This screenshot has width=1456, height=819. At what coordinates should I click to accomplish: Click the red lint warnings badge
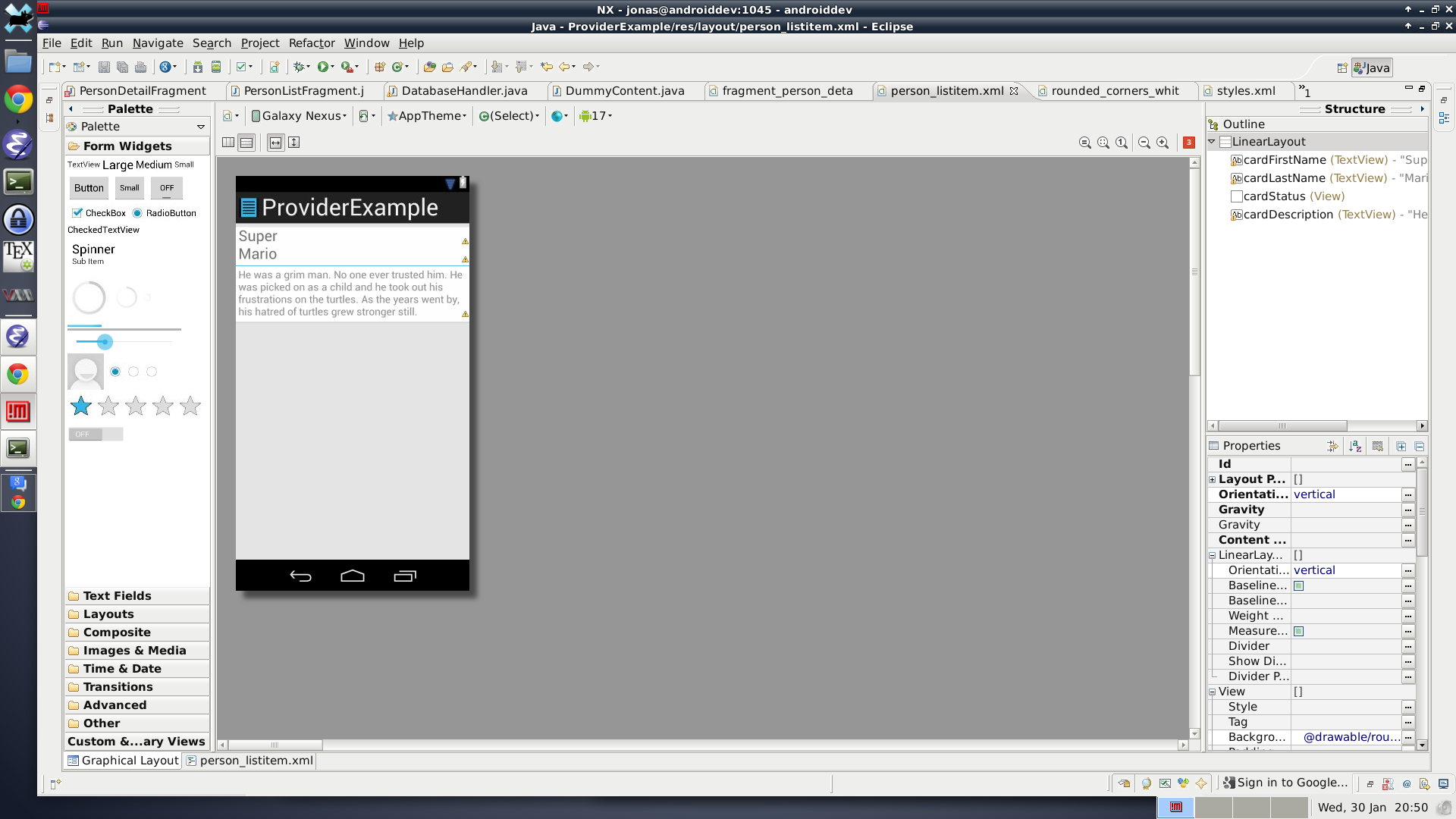1189,143
